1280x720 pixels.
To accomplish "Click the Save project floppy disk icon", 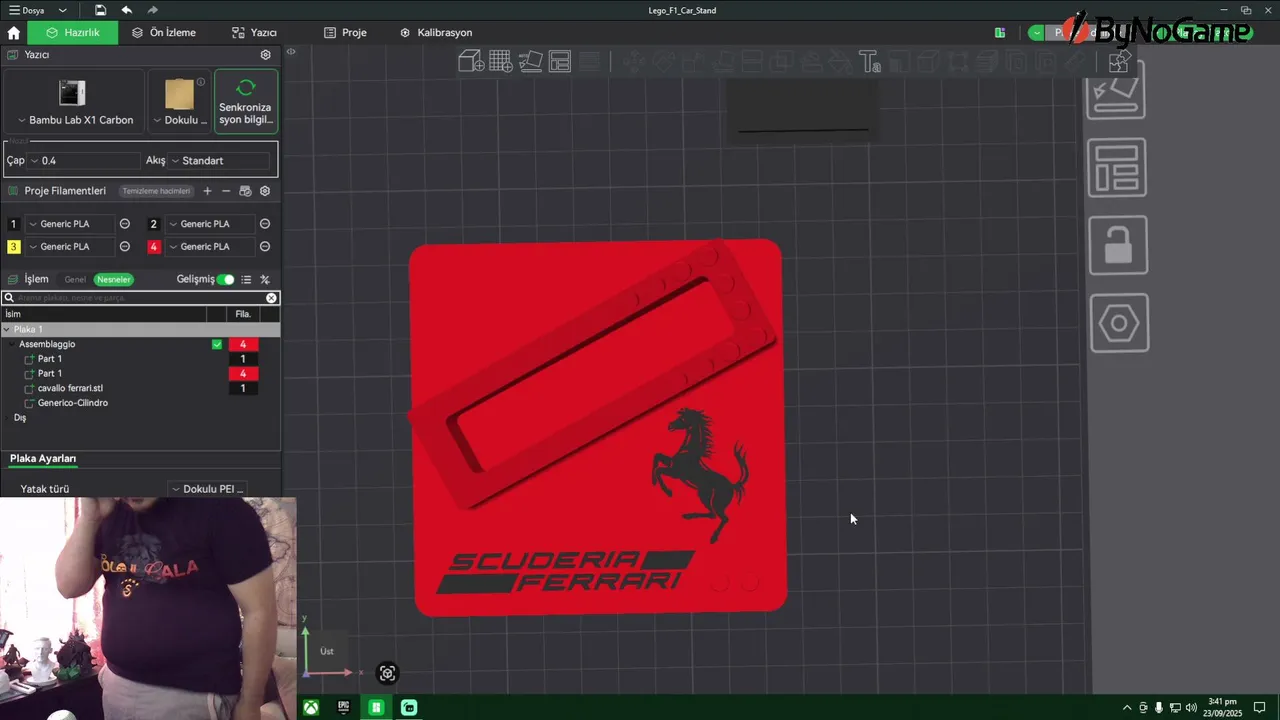I will (x=101, y=10).
